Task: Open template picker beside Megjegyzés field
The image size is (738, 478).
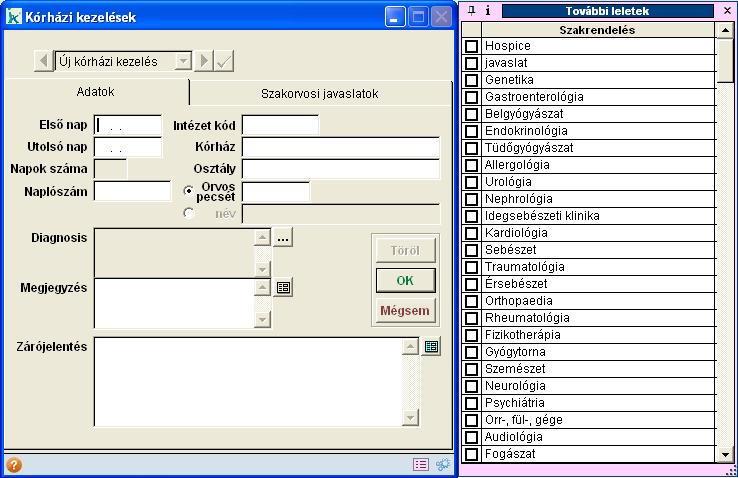Action: click(x=283, y=287)
